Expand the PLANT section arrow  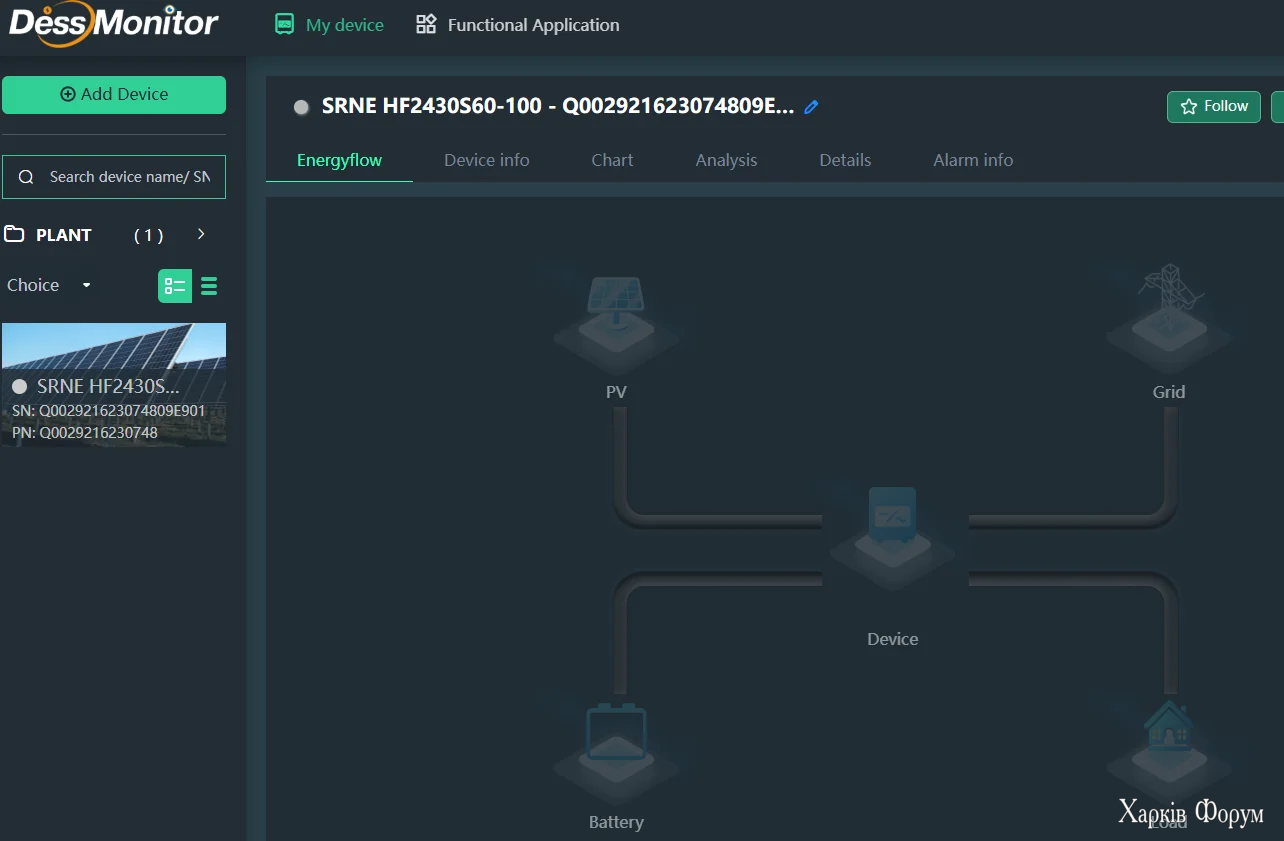[x=201, y=234]
